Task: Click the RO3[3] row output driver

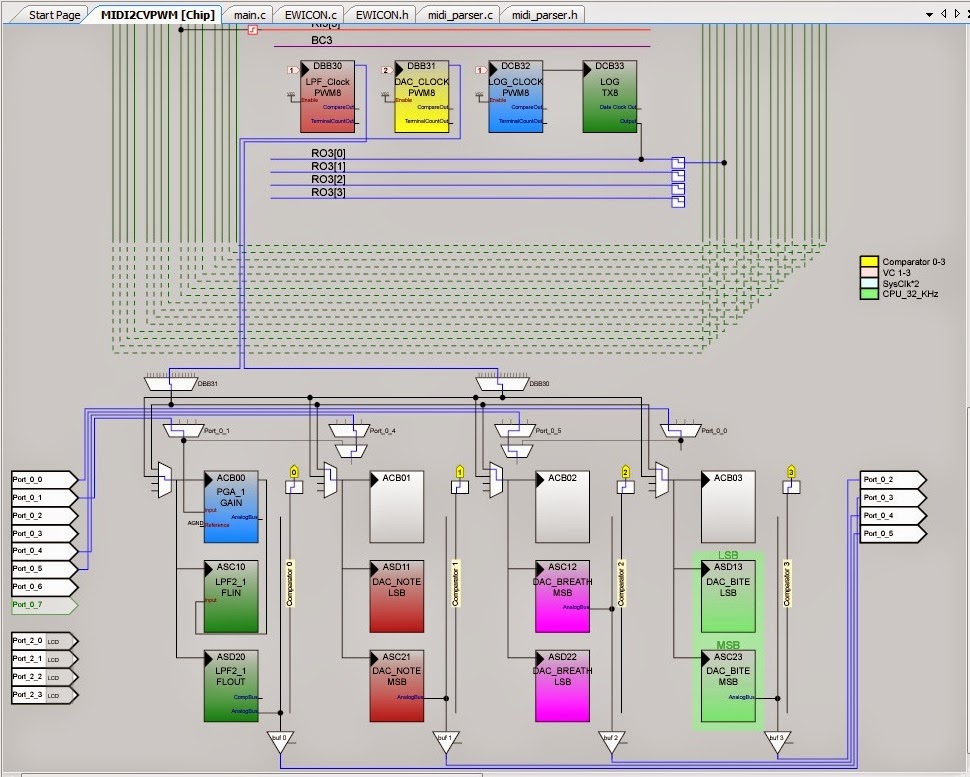Action: point(679,202)
